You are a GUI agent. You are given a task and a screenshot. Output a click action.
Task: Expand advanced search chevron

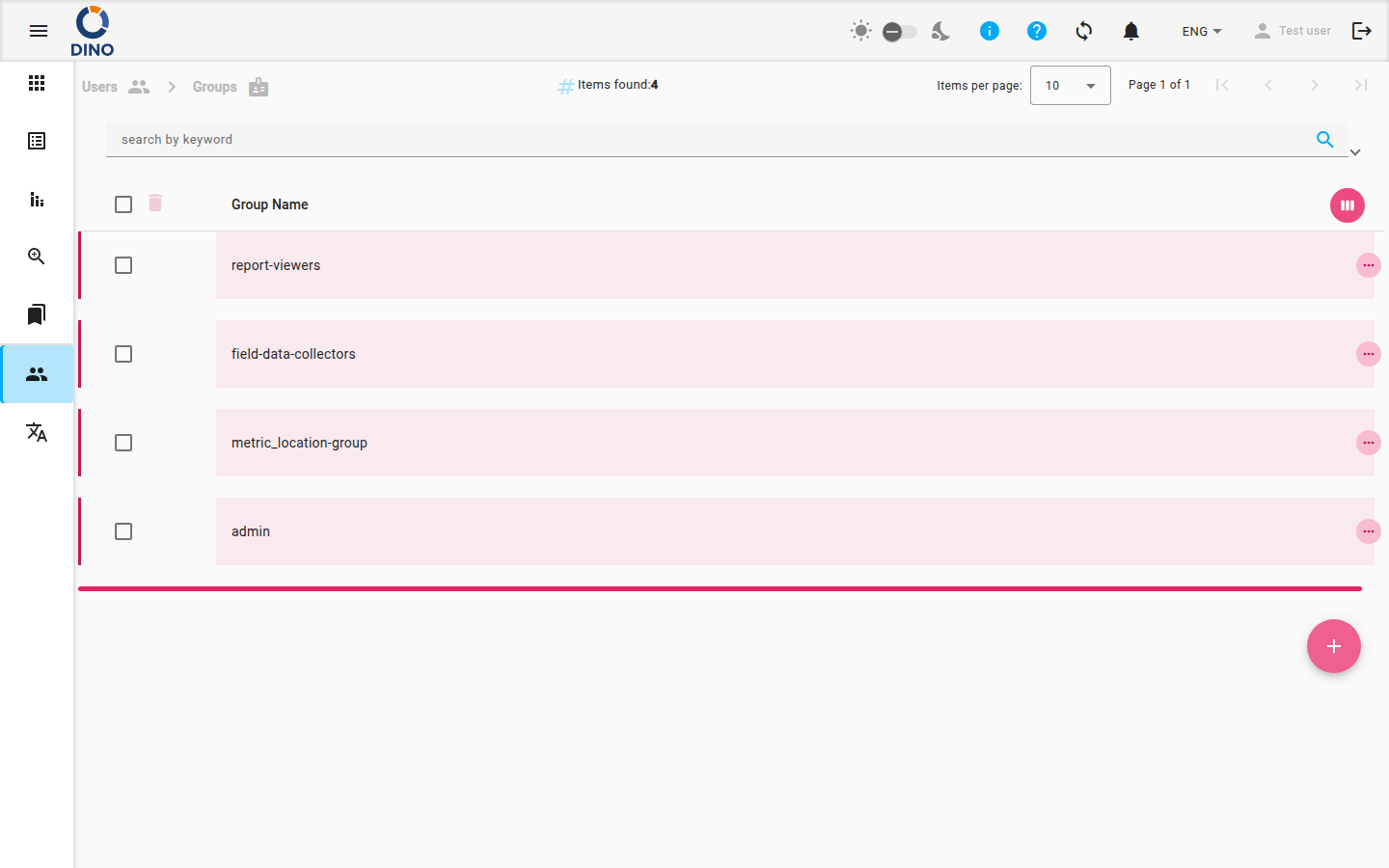coord(1355,152)
